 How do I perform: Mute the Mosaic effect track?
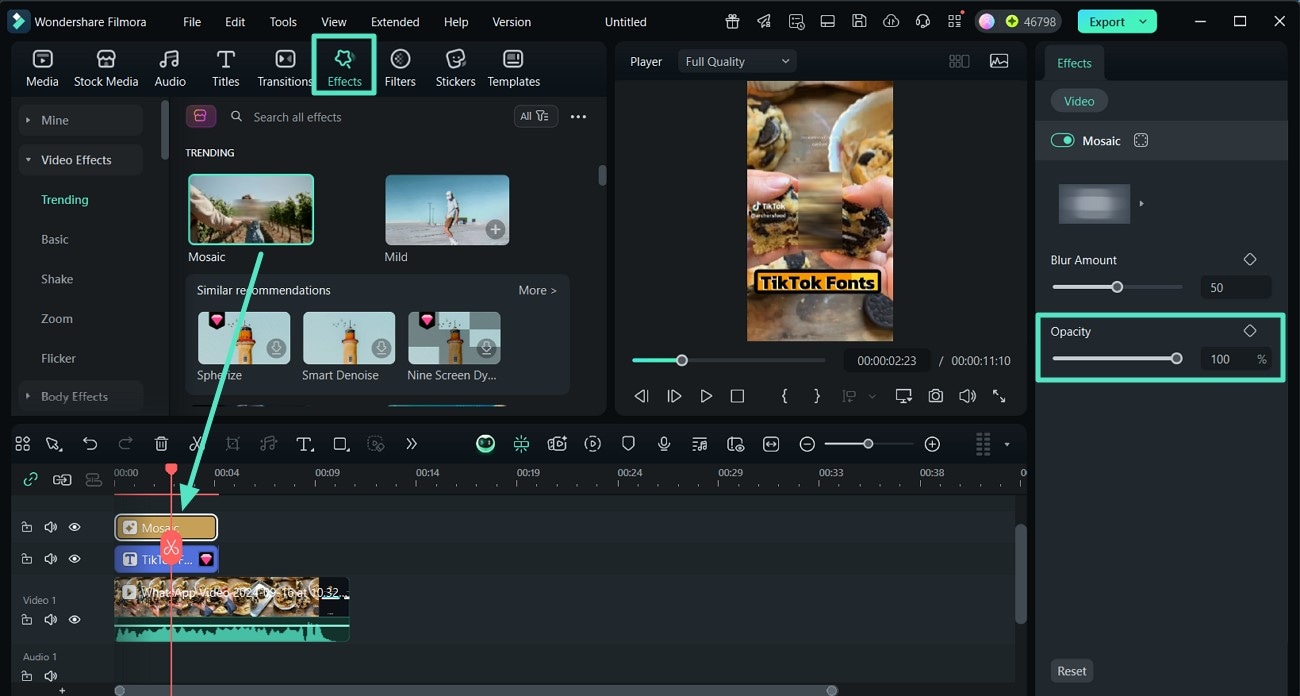51,527
